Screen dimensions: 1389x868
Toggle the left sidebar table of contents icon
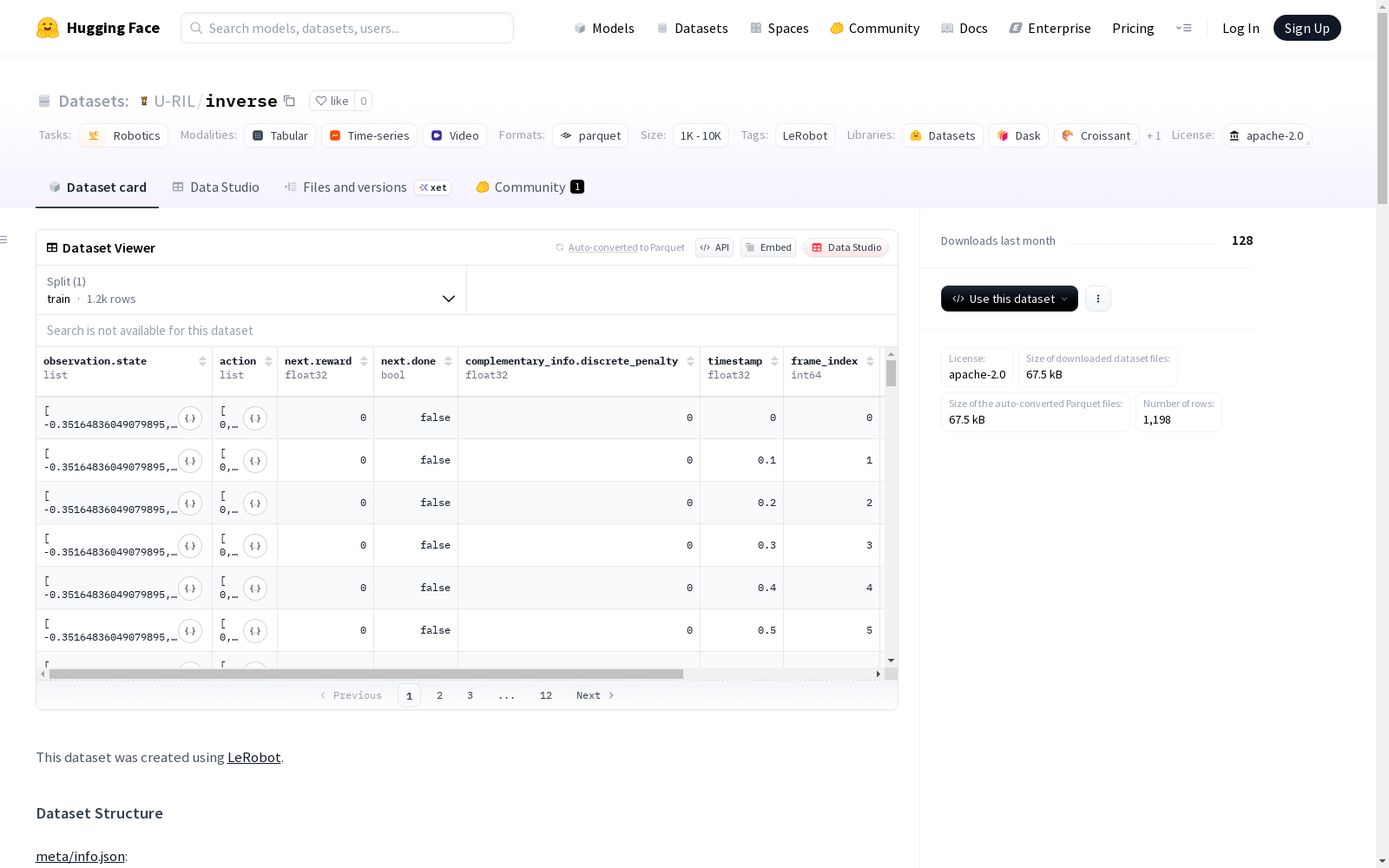[x=4, y=240]
